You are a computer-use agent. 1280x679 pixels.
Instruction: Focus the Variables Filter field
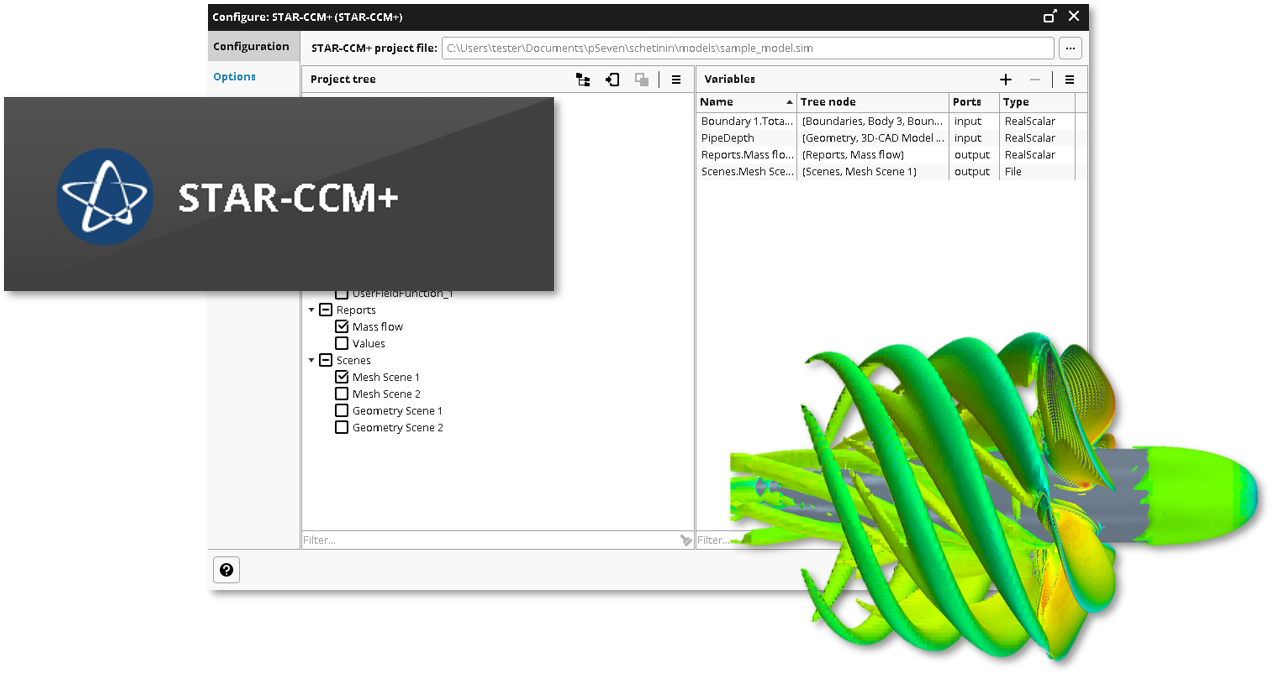coord(713,540)
